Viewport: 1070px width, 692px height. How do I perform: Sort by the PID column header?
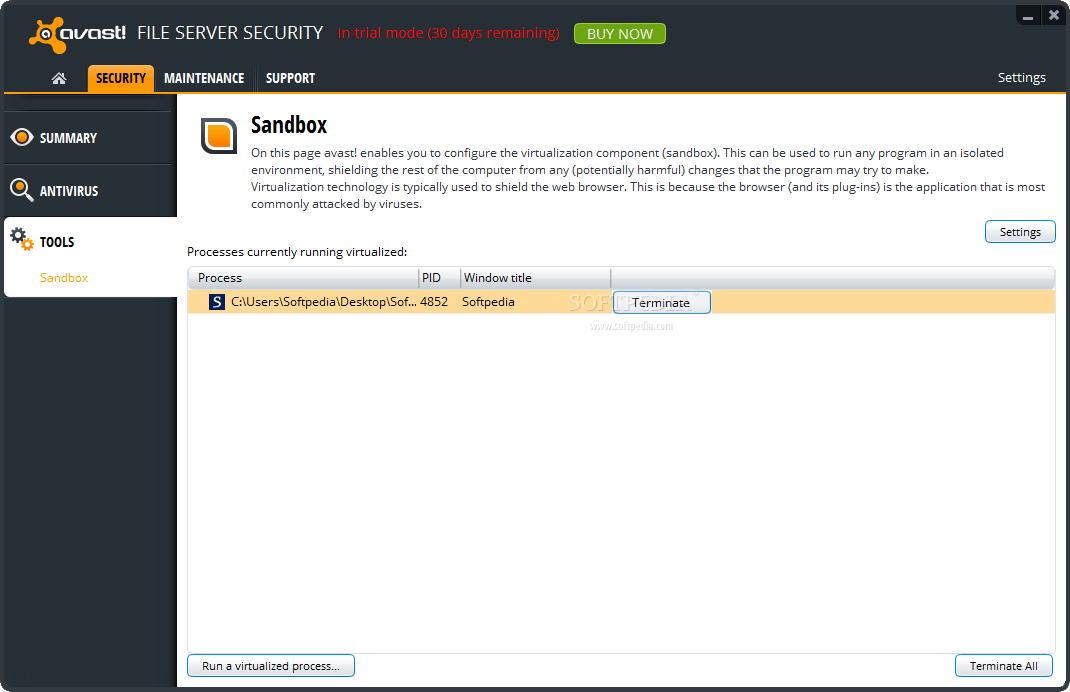pyautogui.click(x=439, y=278)
